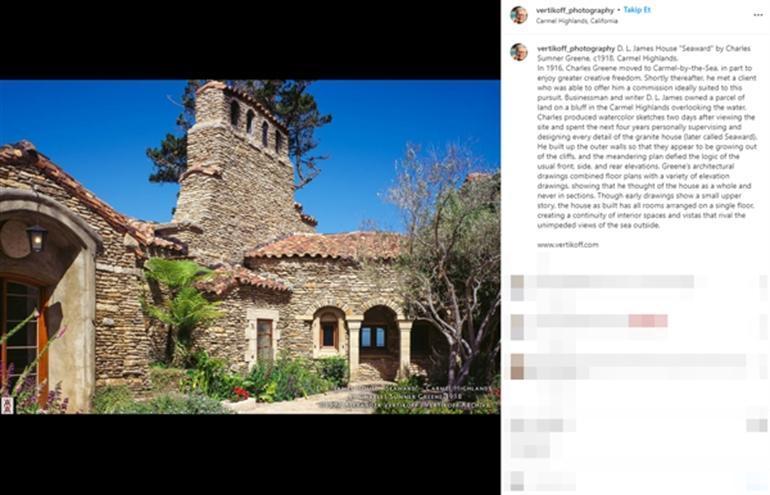Click the blurred like icon in the action row
This screenshot has height=495, width=770.
tap(517, 425)
